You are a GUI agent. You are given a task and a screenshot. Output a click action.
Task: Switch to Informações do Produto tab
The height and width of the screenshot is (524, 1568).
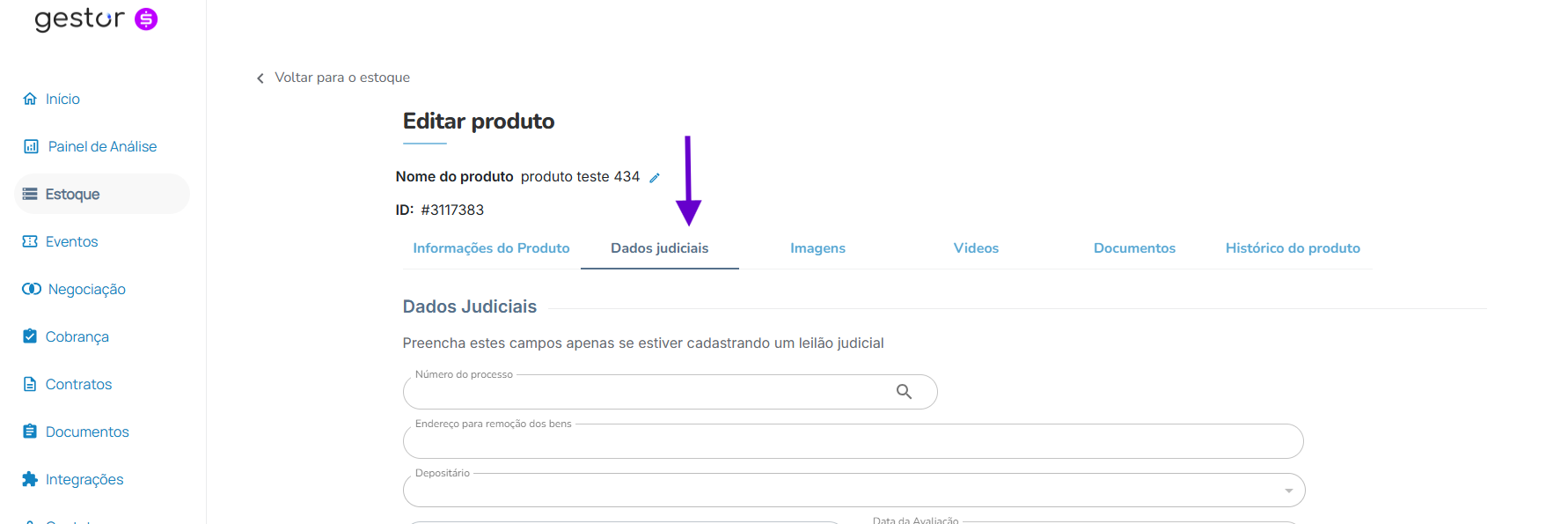491,248
